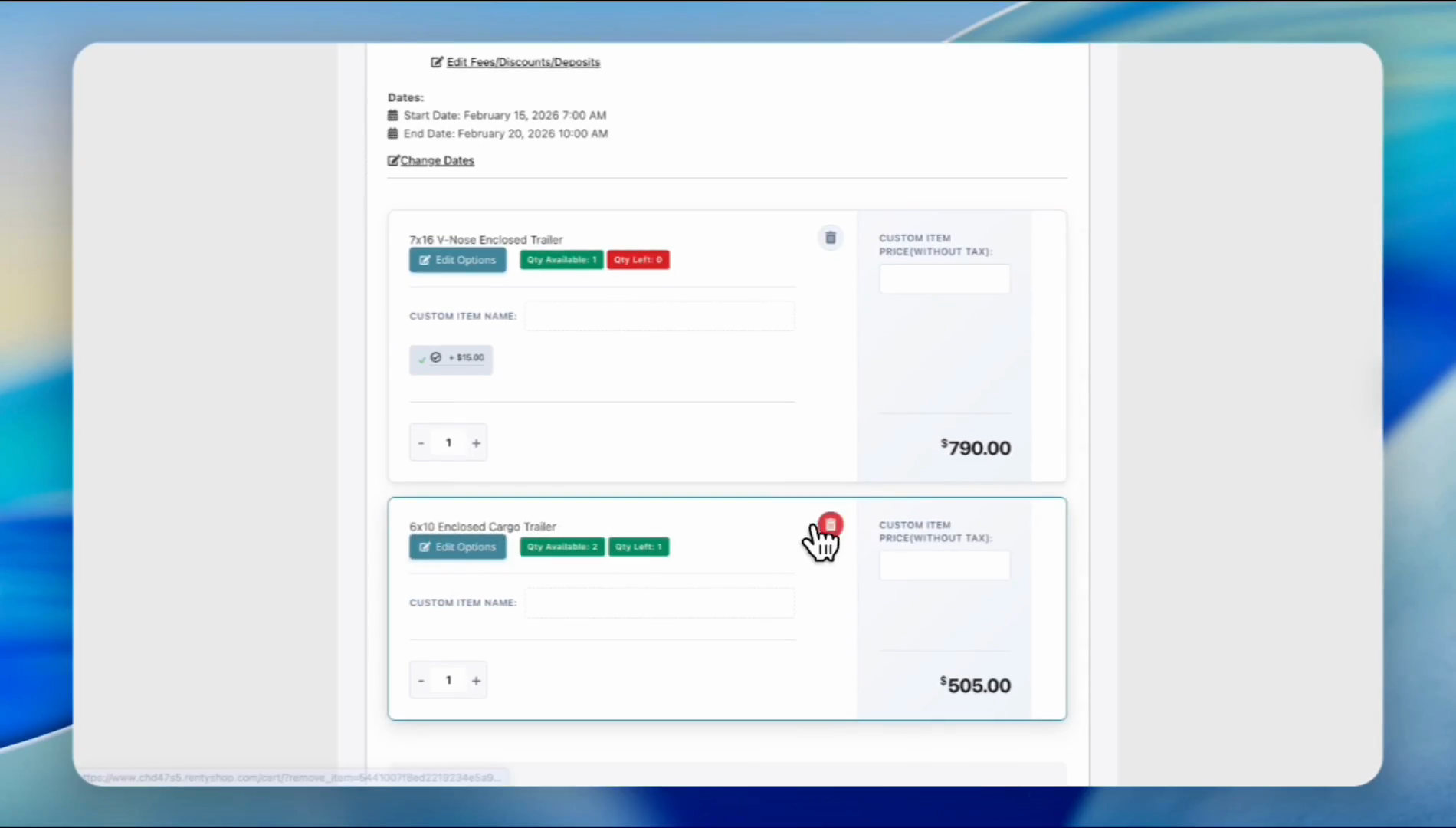Click custom item price field for 7x16 trailer
This screenshot has height=828, width=1456.
click(944, 279)
